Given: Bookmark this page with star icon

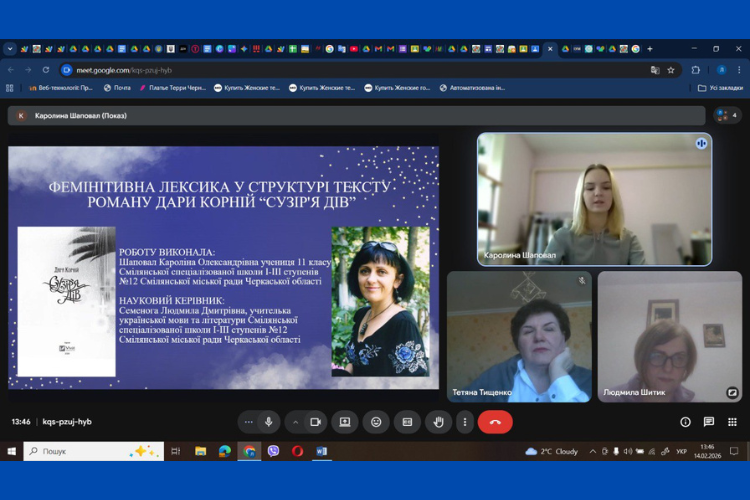Looking at the screenshot, I should [671, 70].
